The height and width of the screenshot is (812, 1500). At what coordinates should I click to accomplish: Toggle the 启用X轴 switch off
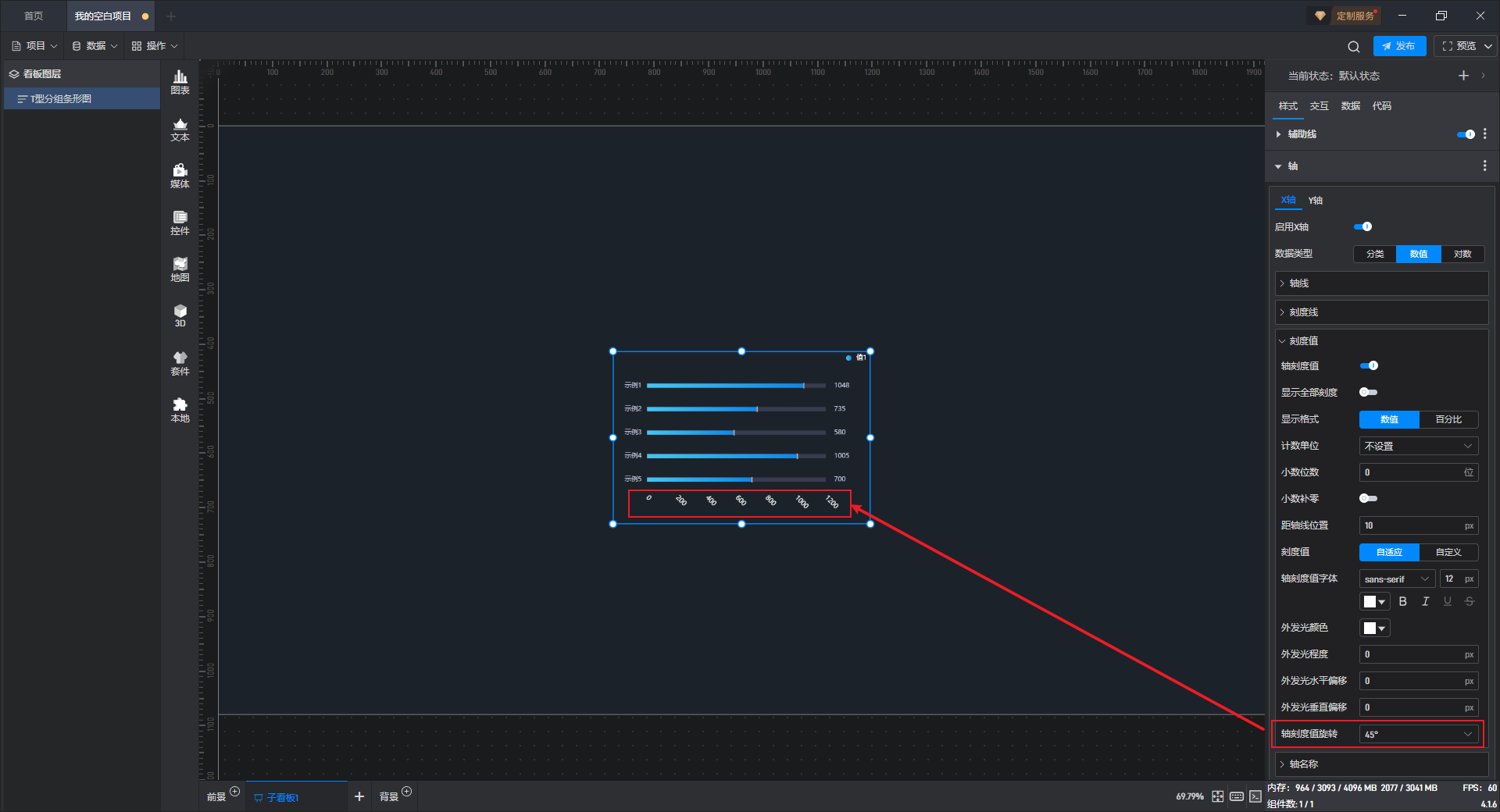click(1363, 226)
